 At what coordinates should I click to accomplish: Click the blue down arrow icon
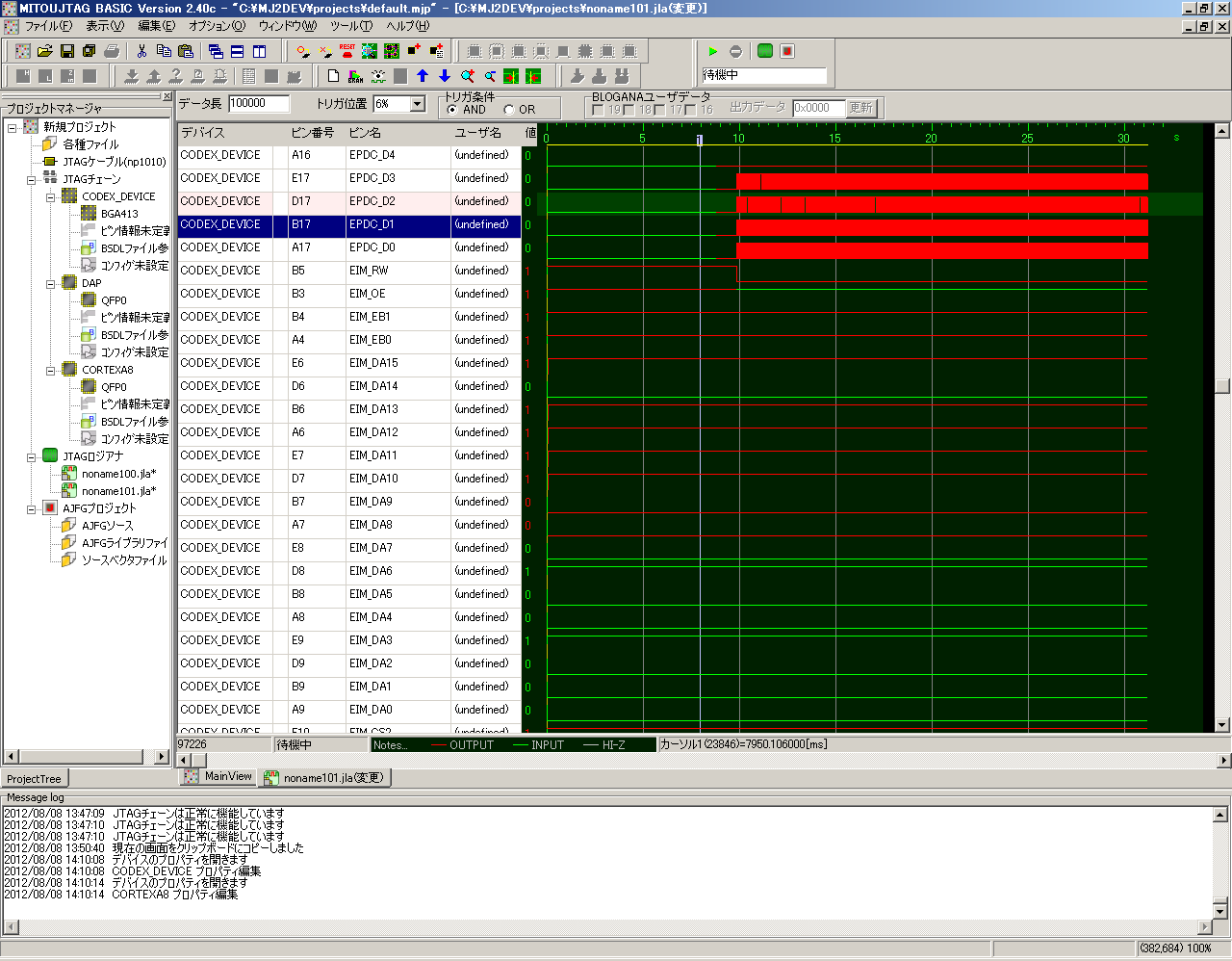445,76
